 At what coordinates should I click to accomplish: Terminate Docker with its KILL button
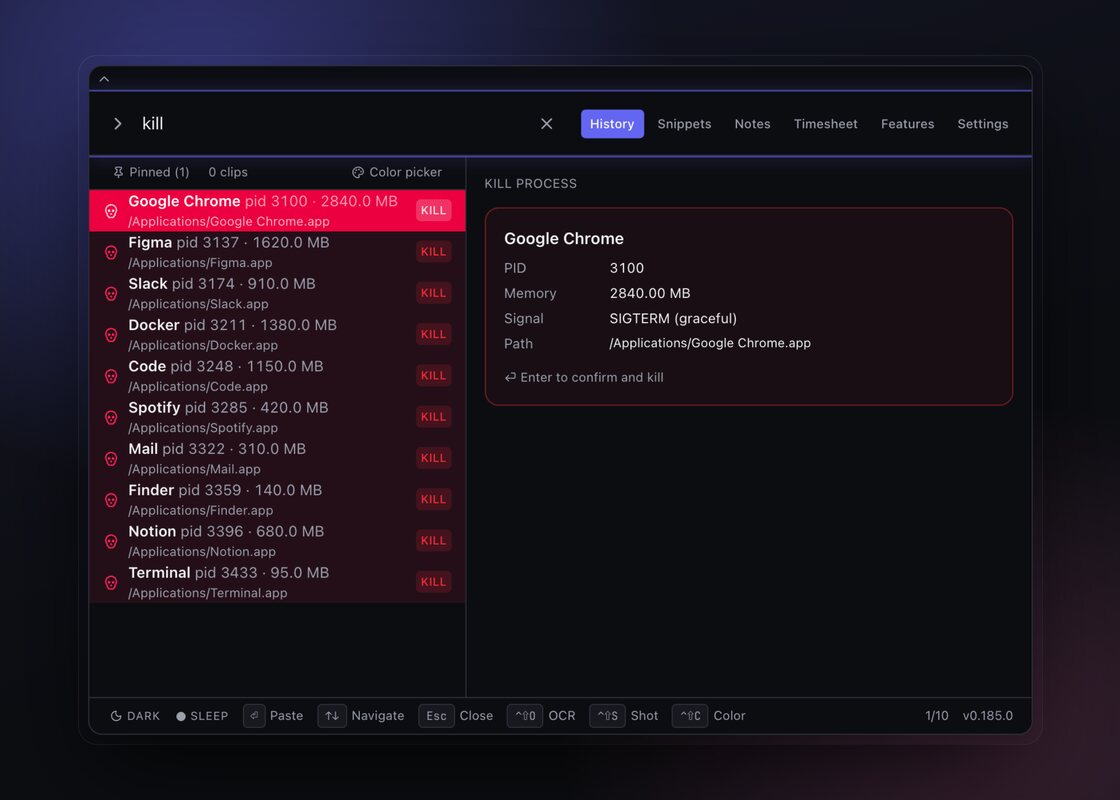point(434,334)
